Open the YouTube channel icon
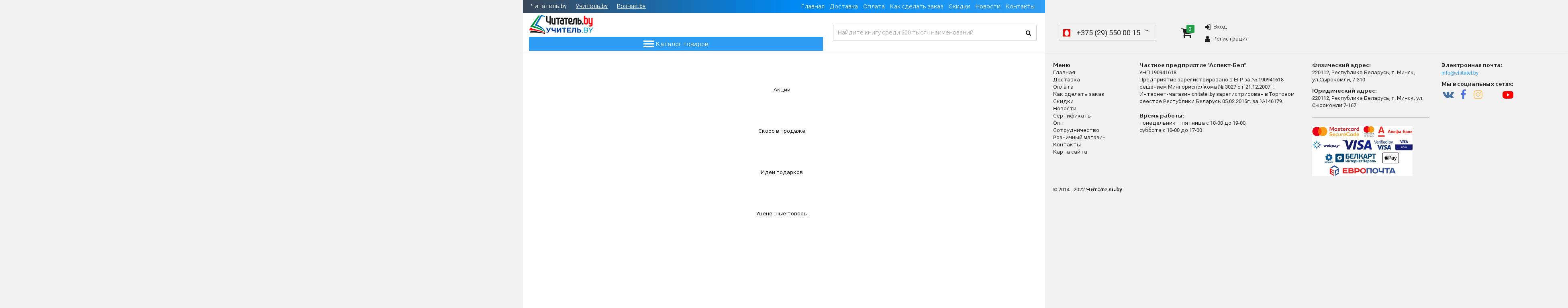This screenshot has width=1568, height=308. click(1508, 95)
